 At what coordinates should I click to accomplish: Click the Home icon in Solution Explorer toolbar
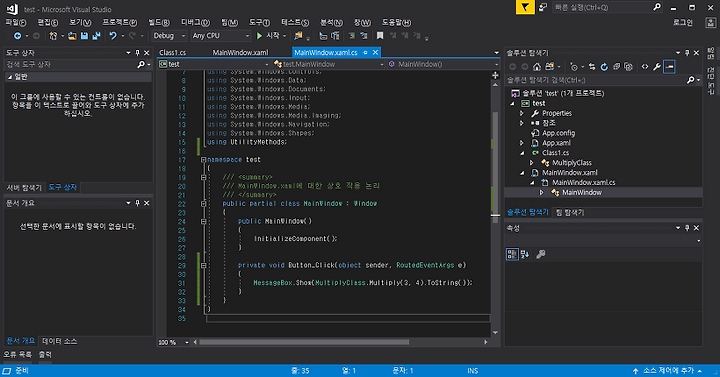point(537,67)
